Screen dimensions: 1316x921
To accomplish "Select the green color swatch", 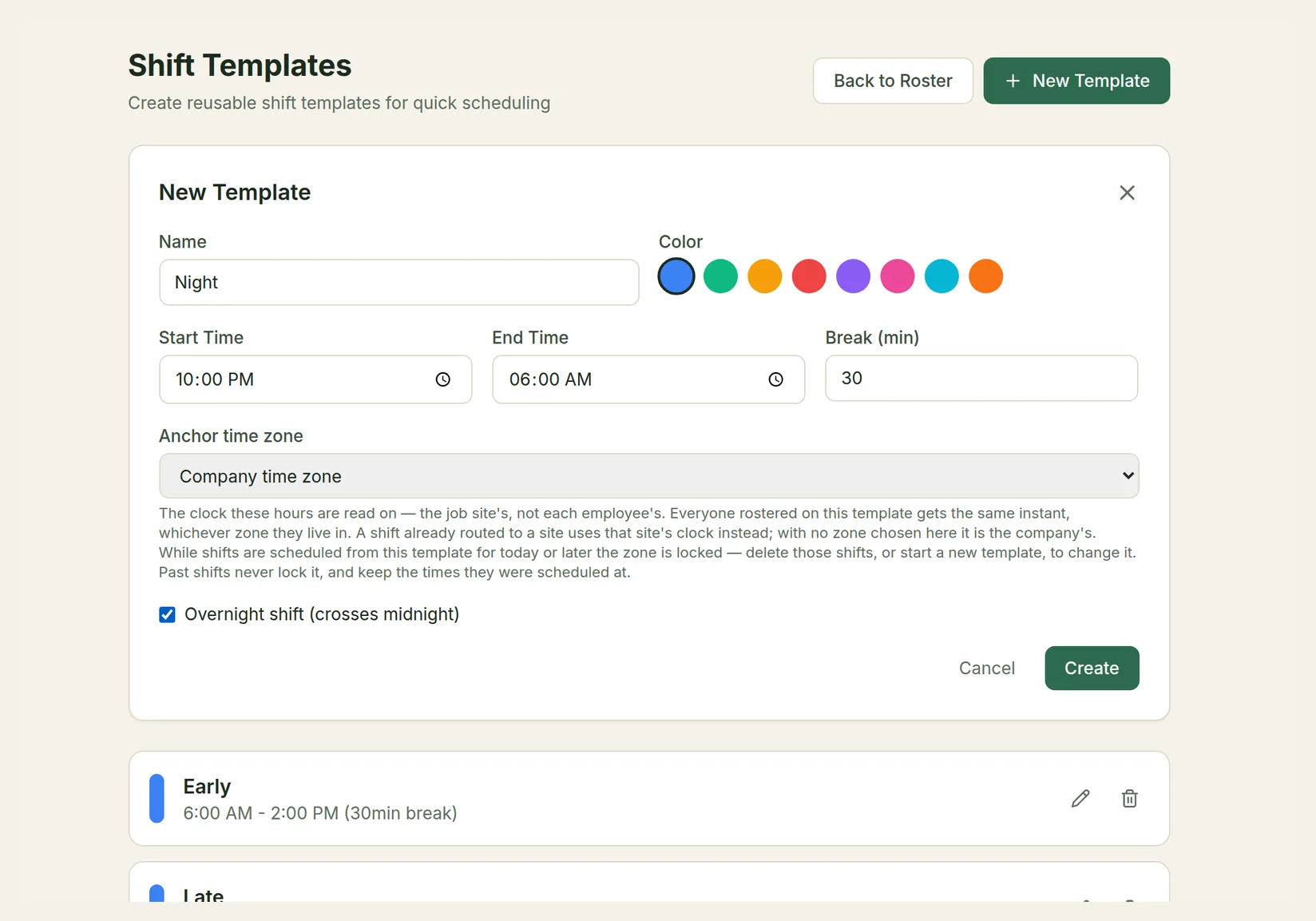I will click(720, 276).
